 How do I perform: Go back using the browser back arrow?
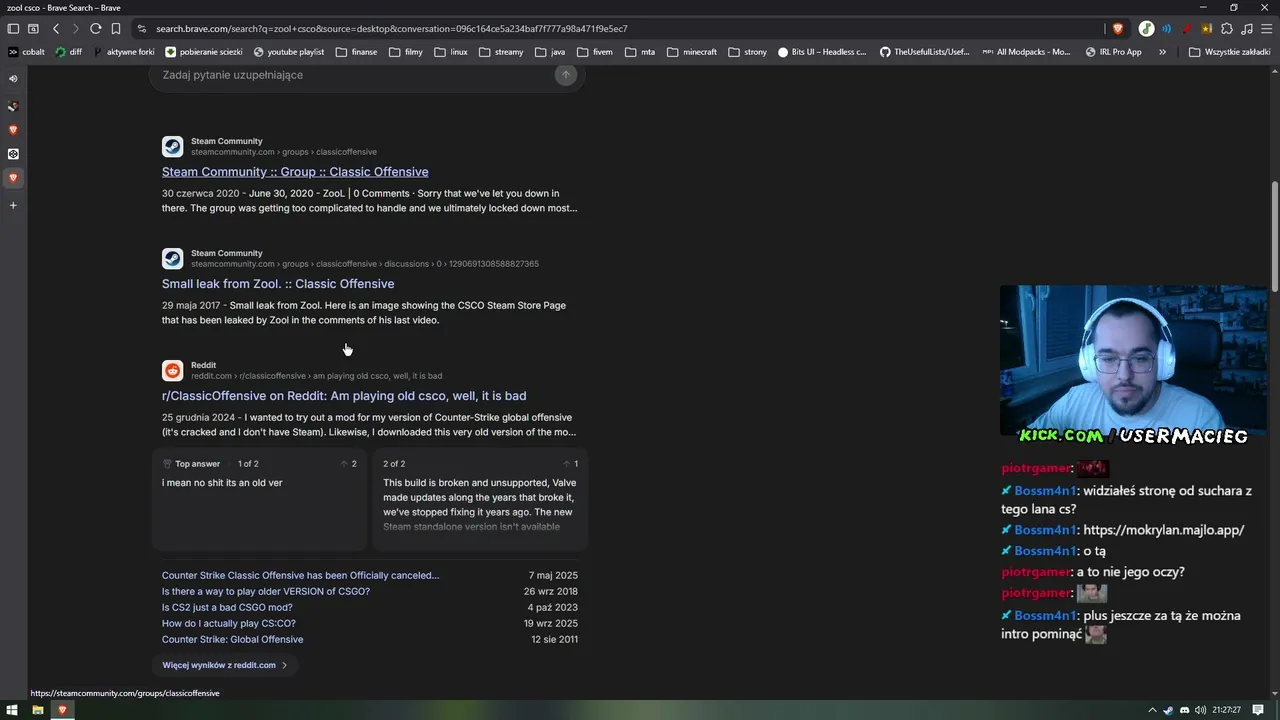pyautogui.click(x=56, y=29)
